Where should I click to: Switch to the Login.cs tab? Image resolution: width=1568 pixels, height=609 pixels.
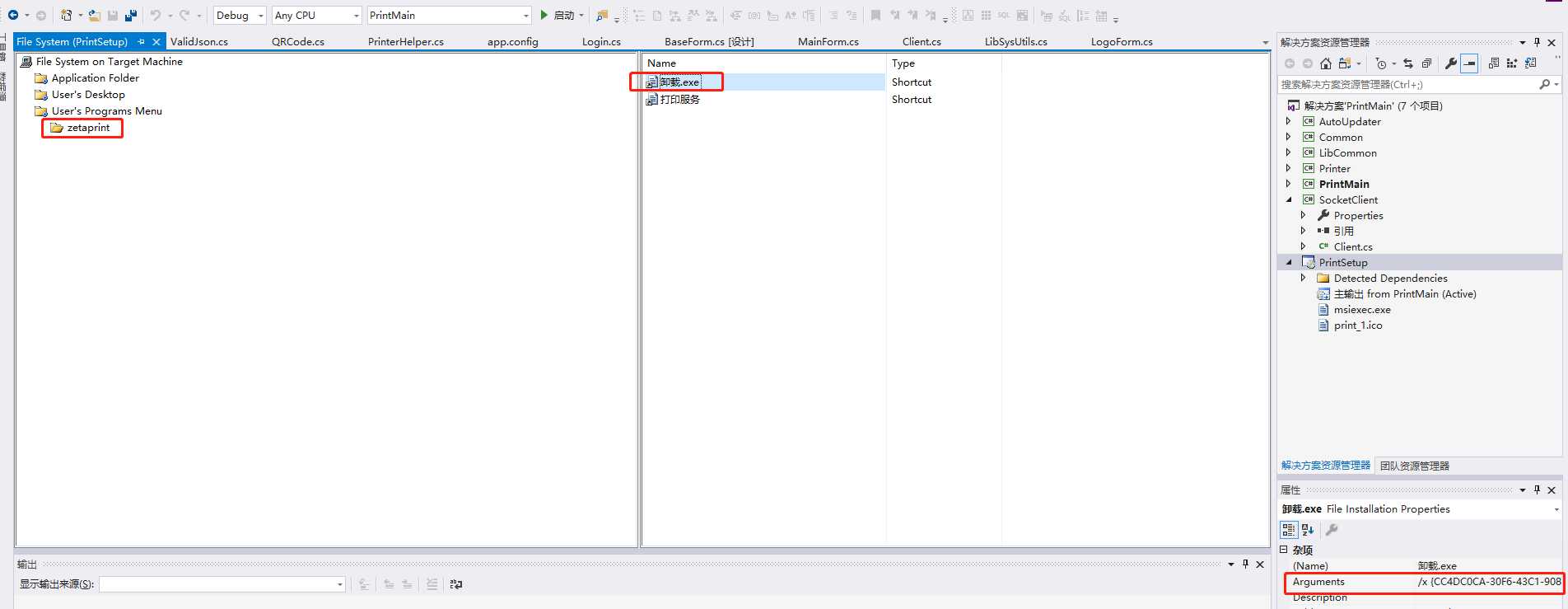point(601,41)
